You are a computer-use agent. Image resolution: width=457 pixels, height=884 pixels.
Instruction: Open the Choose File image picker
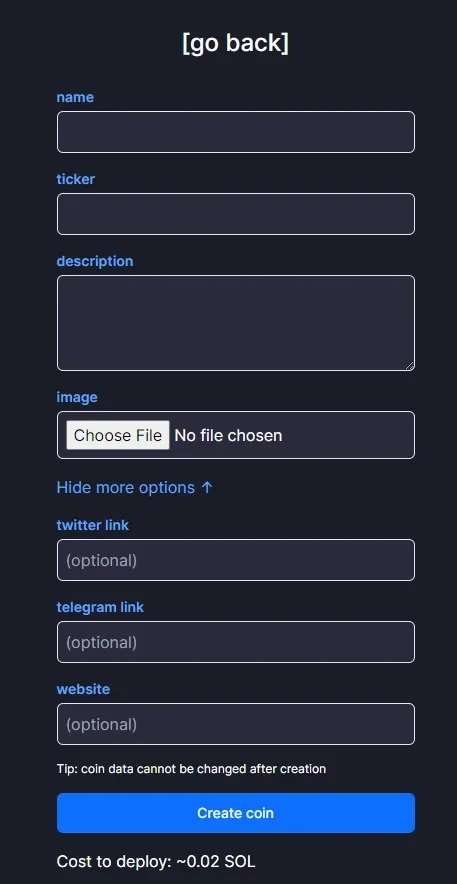coord(118,435)
